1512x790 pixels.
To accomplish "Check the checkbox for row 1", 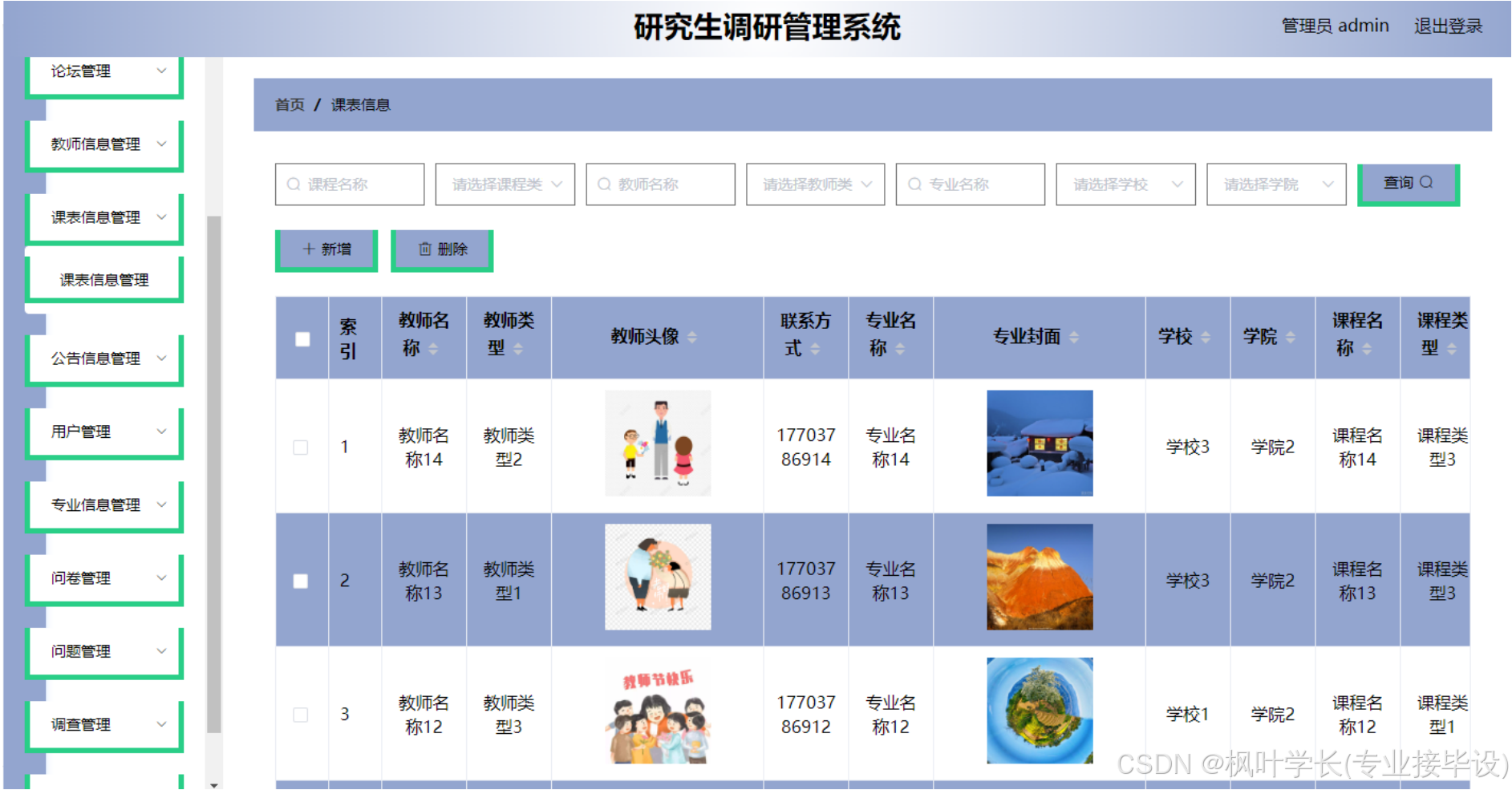I will pos(301,448).
